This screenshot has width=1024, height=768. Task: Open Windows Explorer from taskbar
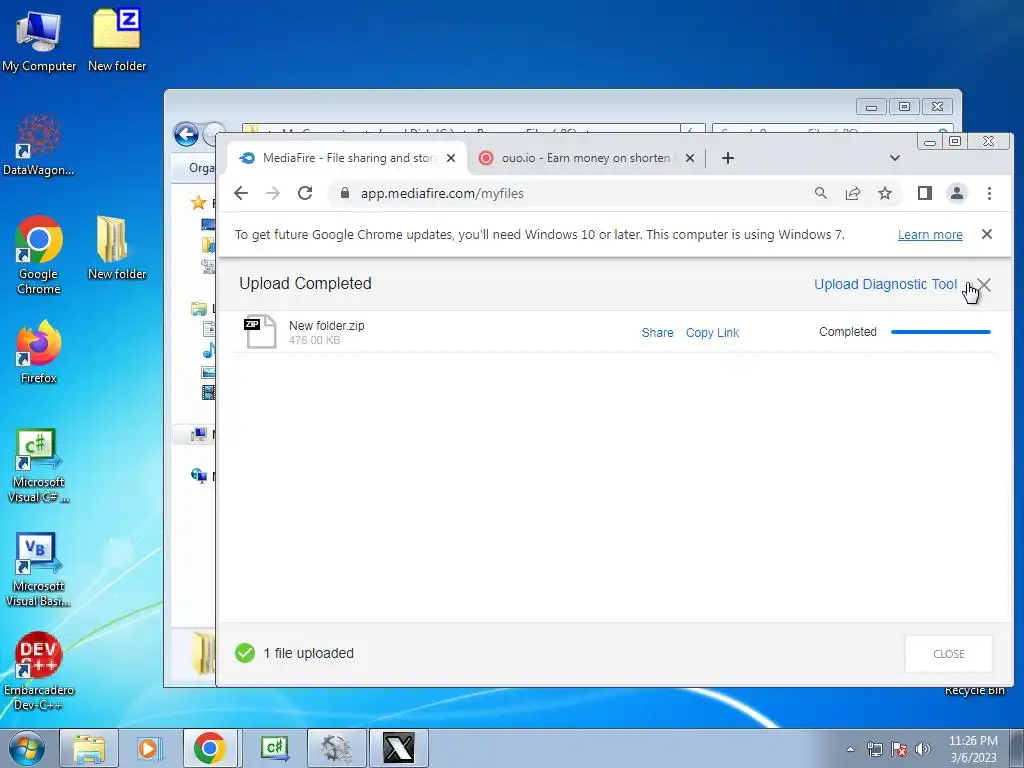(89, 748)
